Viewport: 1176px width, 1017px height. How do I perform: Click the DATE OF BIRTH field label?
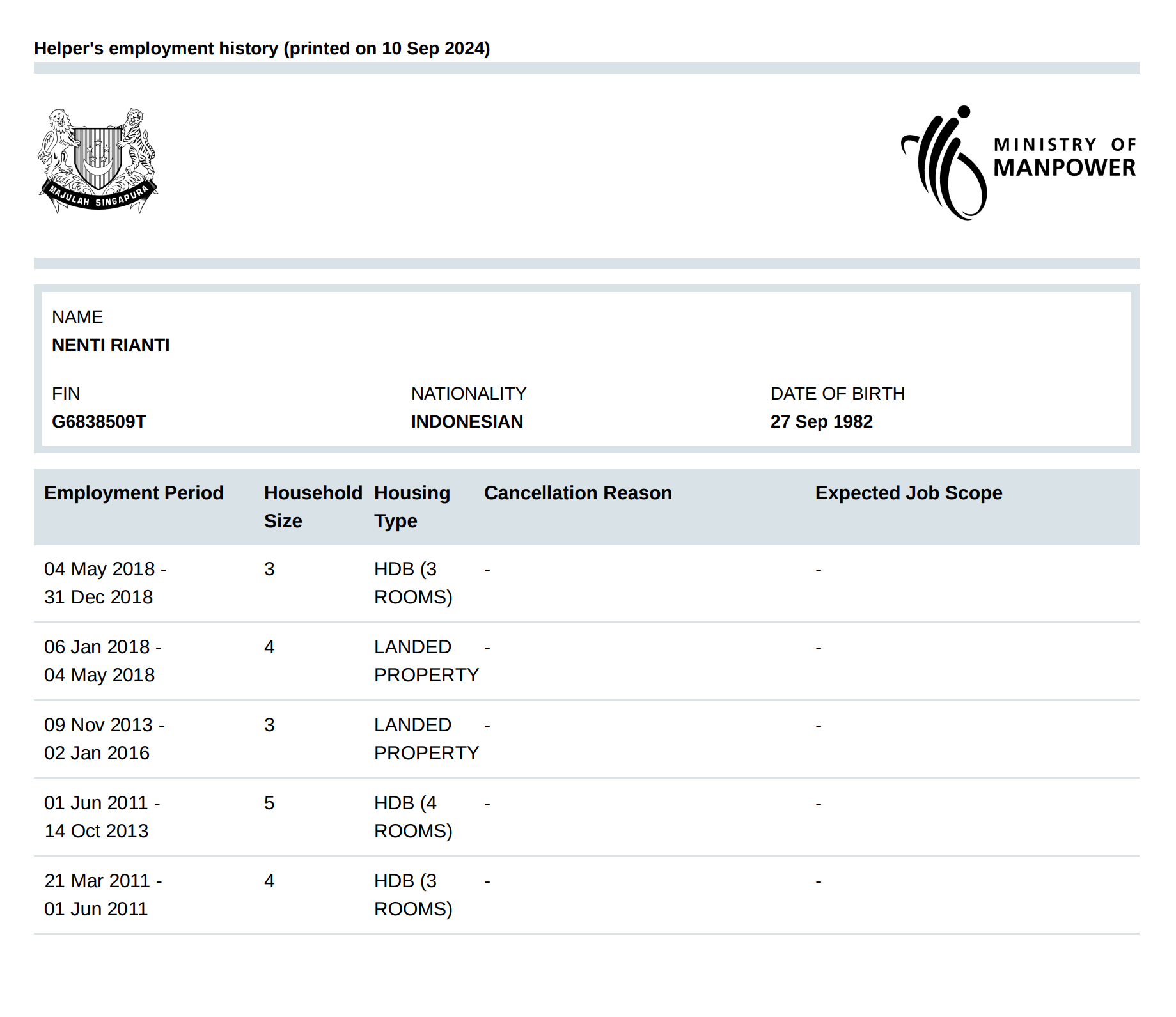(837, 394)
